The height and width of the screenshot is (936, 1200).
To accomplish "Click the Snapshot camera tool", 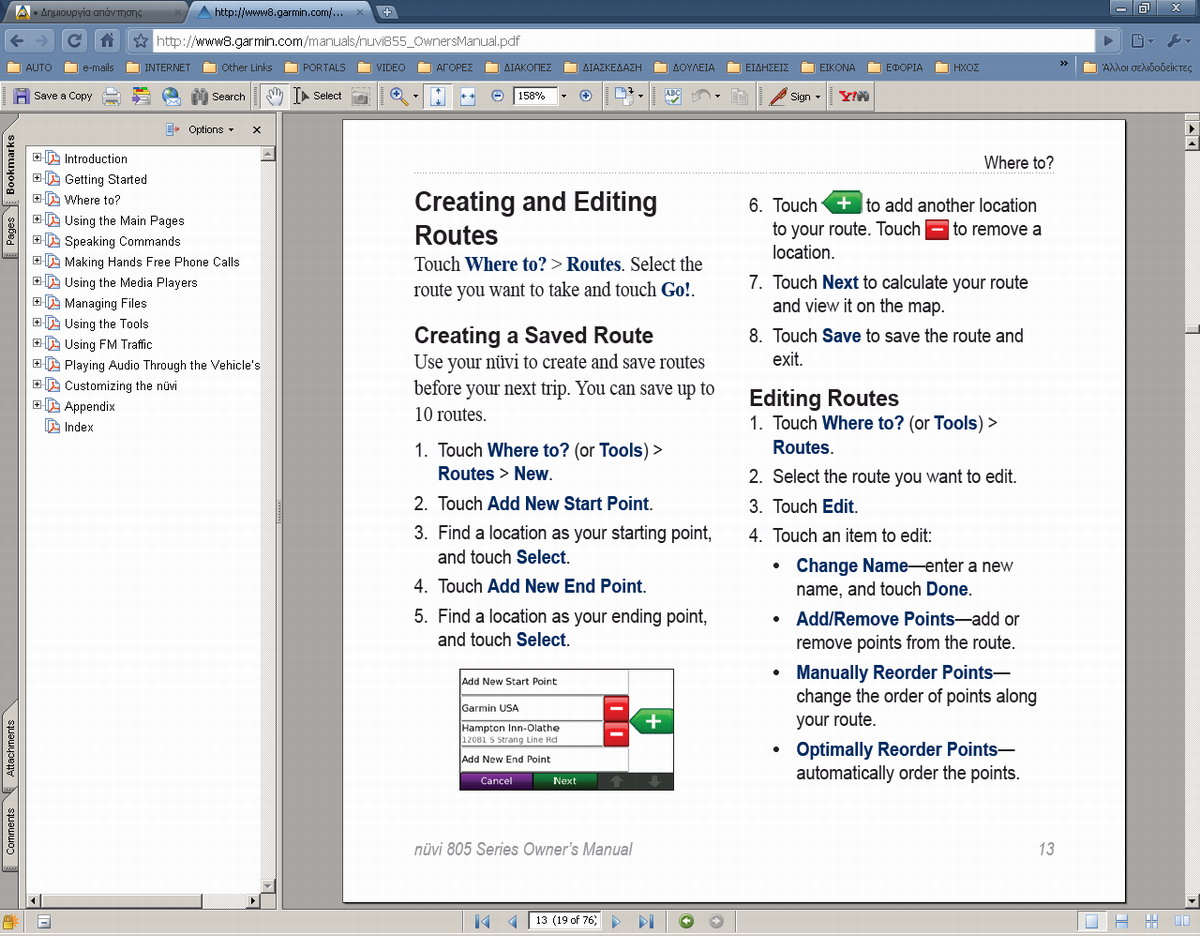I will coord(360,96).
